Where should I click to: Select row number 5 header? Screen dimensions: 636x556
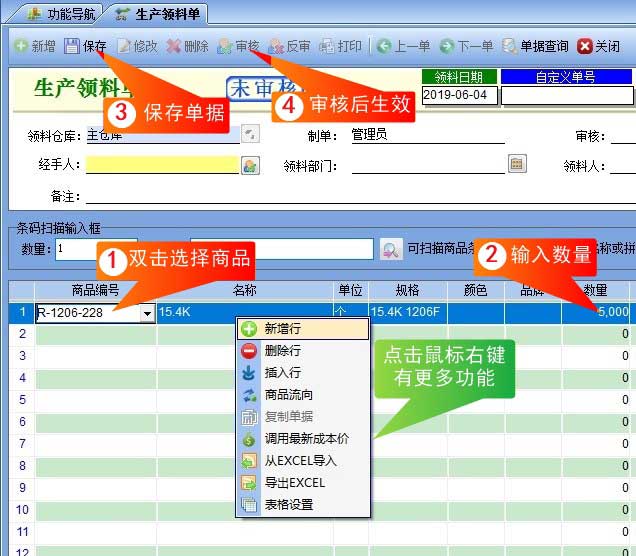[22, 400]
